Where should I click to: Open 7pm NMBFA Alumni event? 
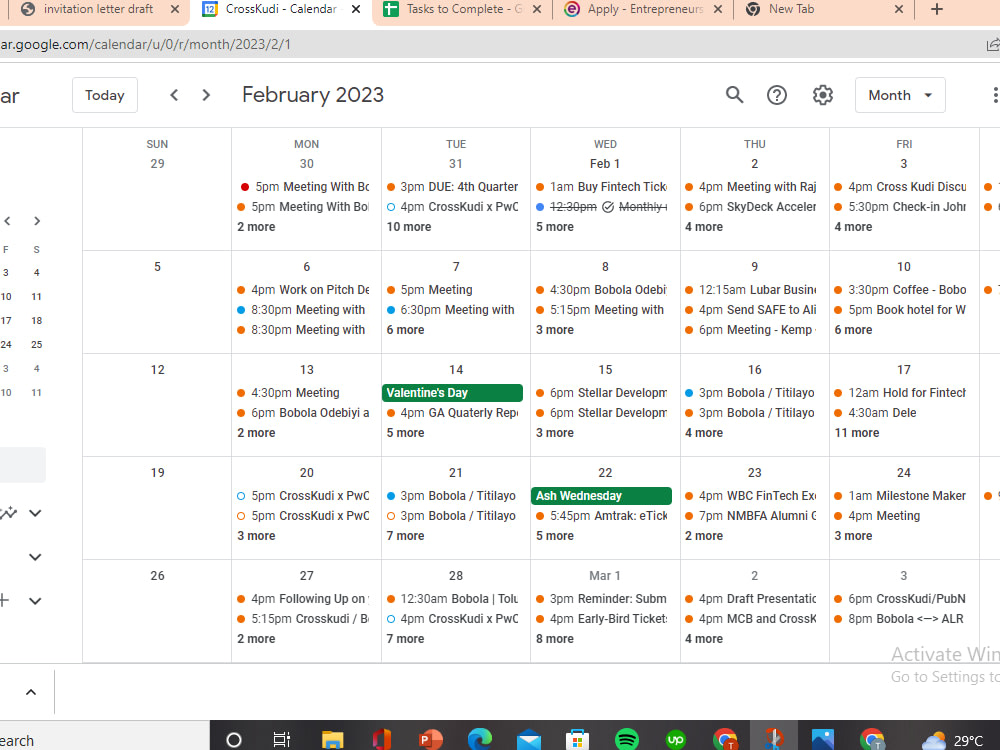[x=751, y=516]
